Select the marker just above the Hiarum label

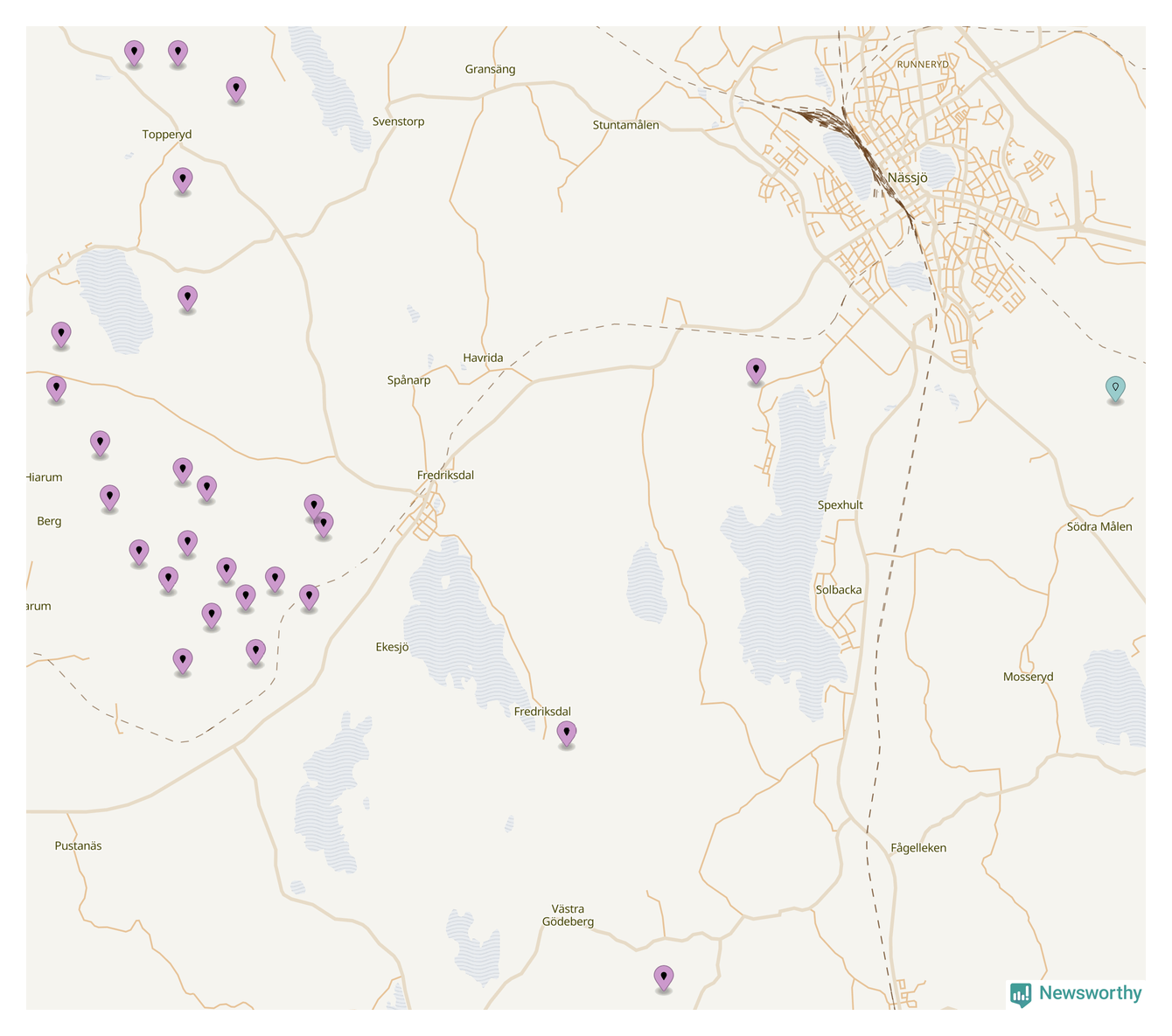tap(100, 442)
